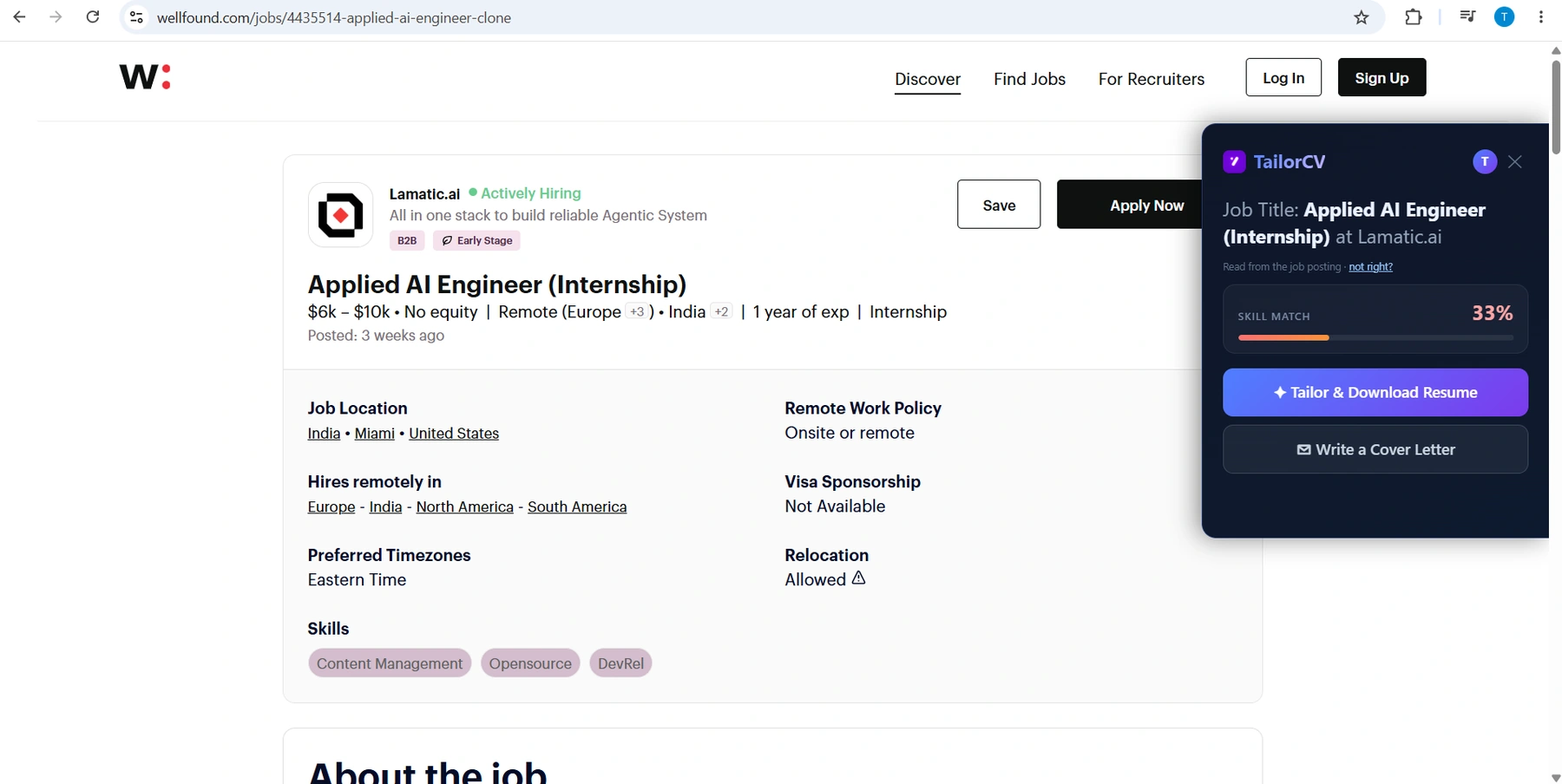Click the Early Stage tag
Viewport: 1562px width, 784px height.
pyautogui.click(x=476, y=240)
